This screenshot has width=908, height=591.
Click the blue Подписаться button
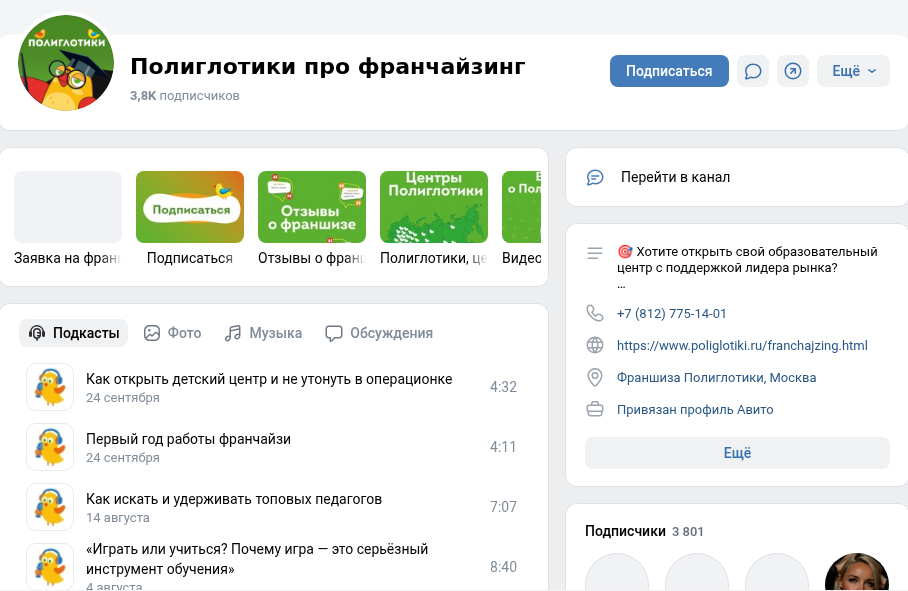669,71
